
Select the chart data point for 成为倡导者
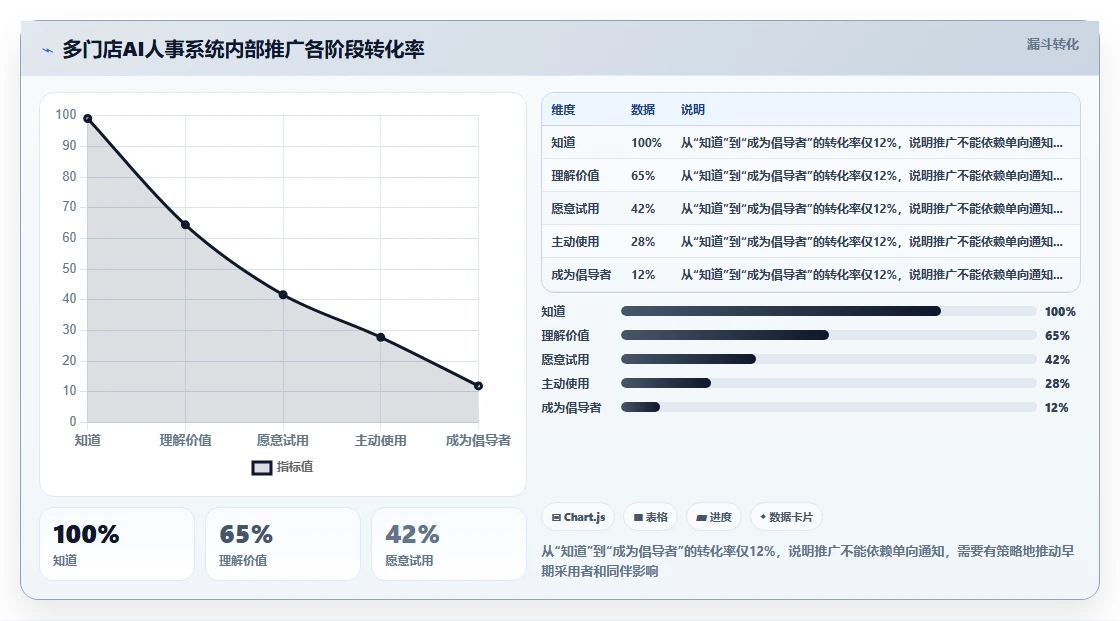[x=479, y=386]
